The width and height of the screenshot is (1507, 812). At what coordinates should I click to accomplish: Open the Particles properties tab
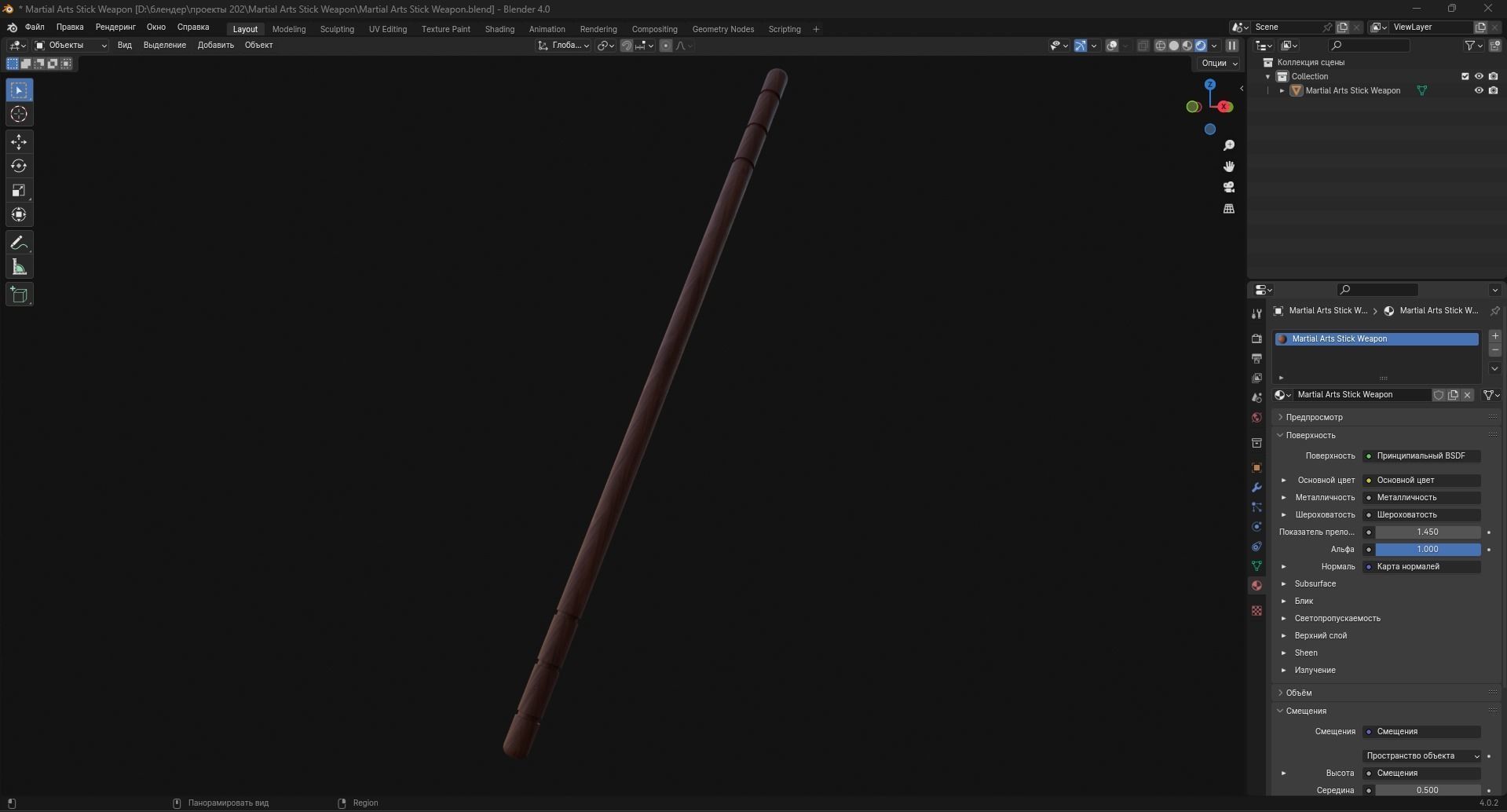[1256, 507]
